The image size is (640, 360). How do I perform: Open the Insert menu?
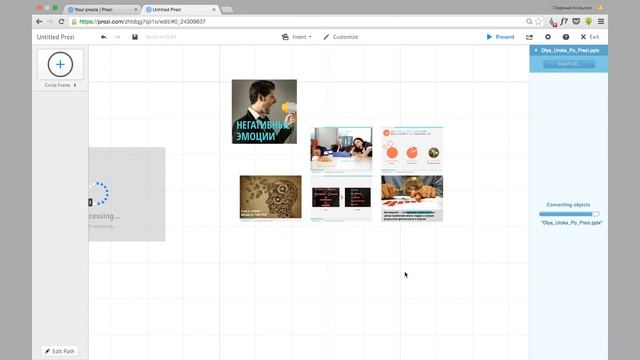coord(297,37)
